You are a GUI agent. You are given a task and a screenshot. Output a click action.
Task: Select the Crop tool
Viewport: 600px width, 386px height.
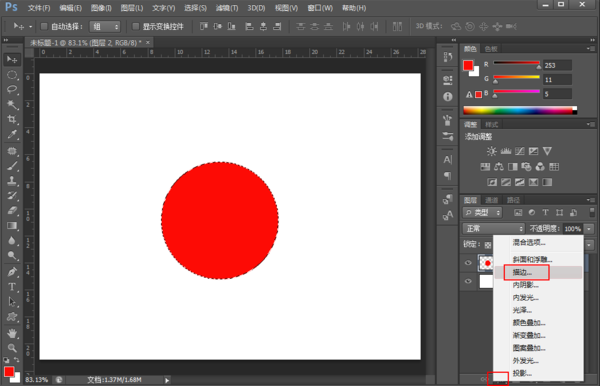(x=12, y=119)
